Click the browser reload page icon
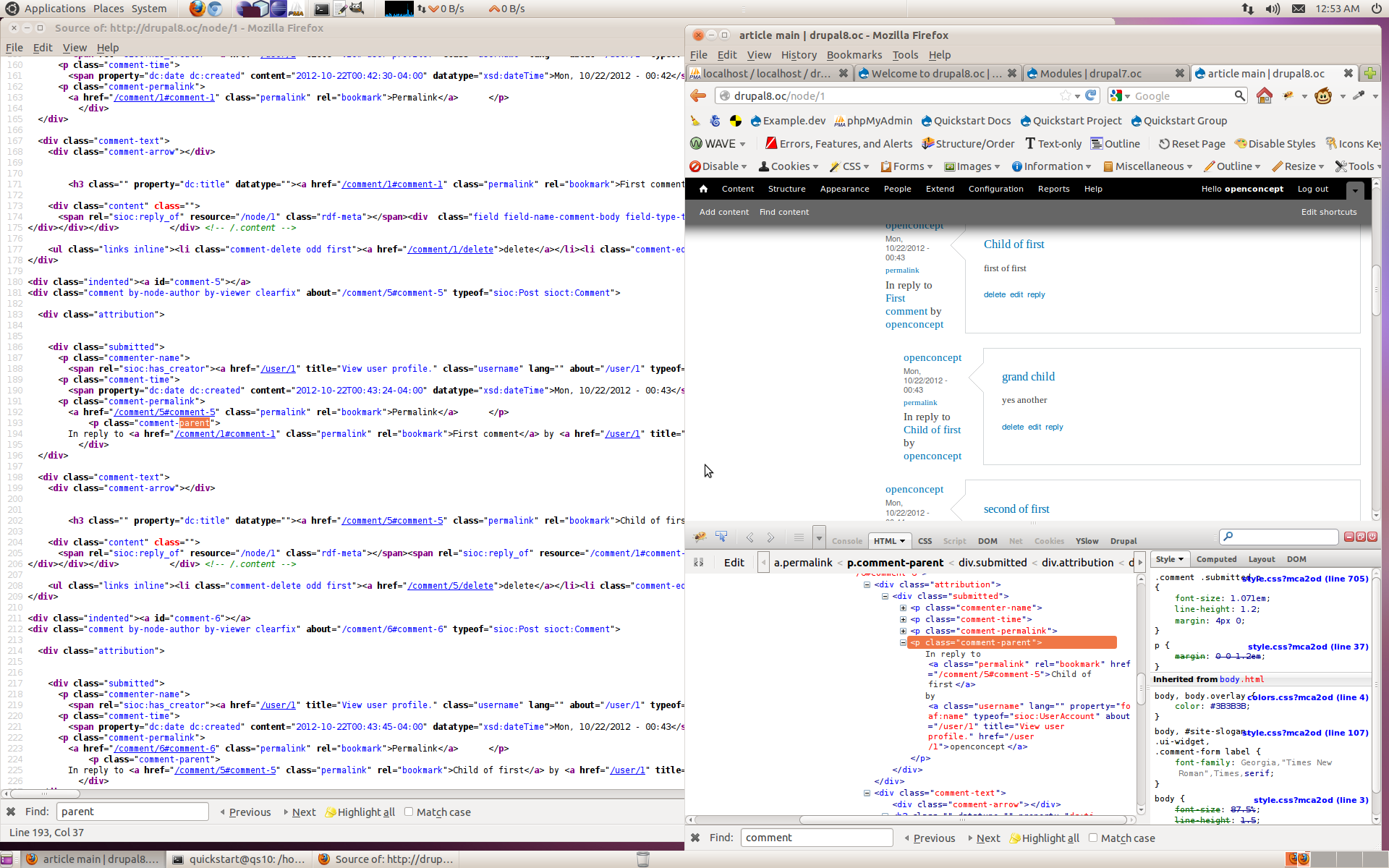The width and height of the screenshot is (1389, 868). (1091, 95)
